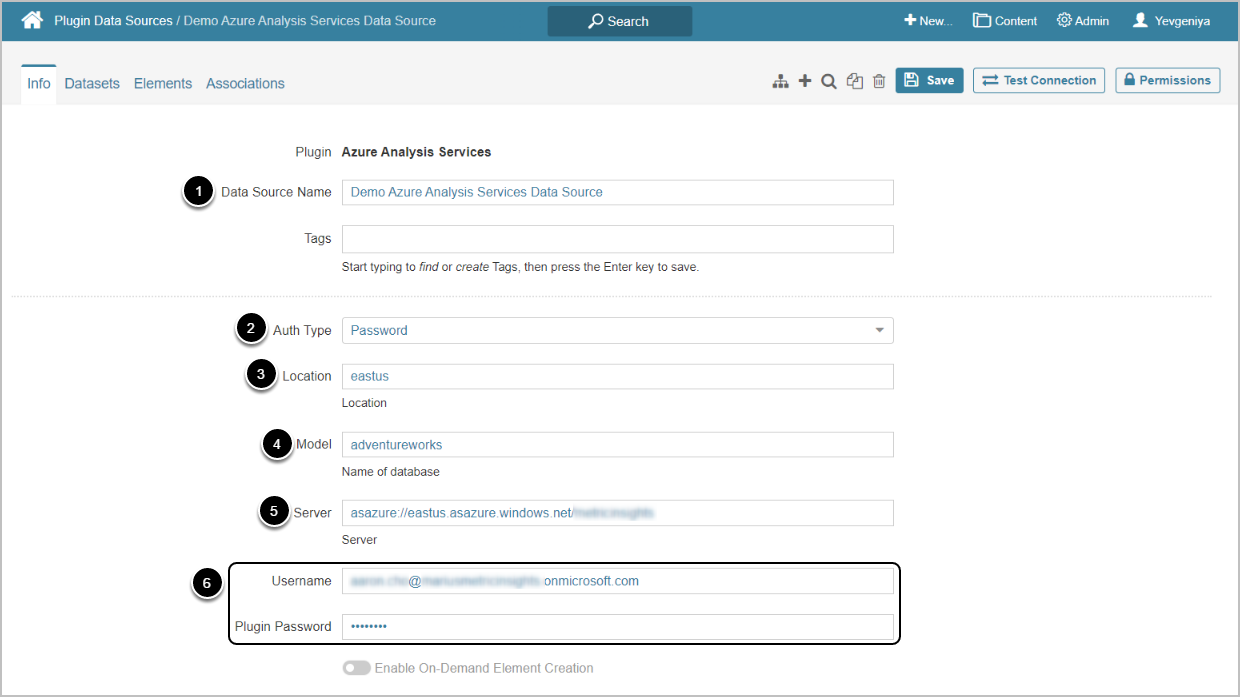Open the hierarchy diagram icon in toolbar
The height and width of the screenshot is (697, 1240).
tap(781, 81)
